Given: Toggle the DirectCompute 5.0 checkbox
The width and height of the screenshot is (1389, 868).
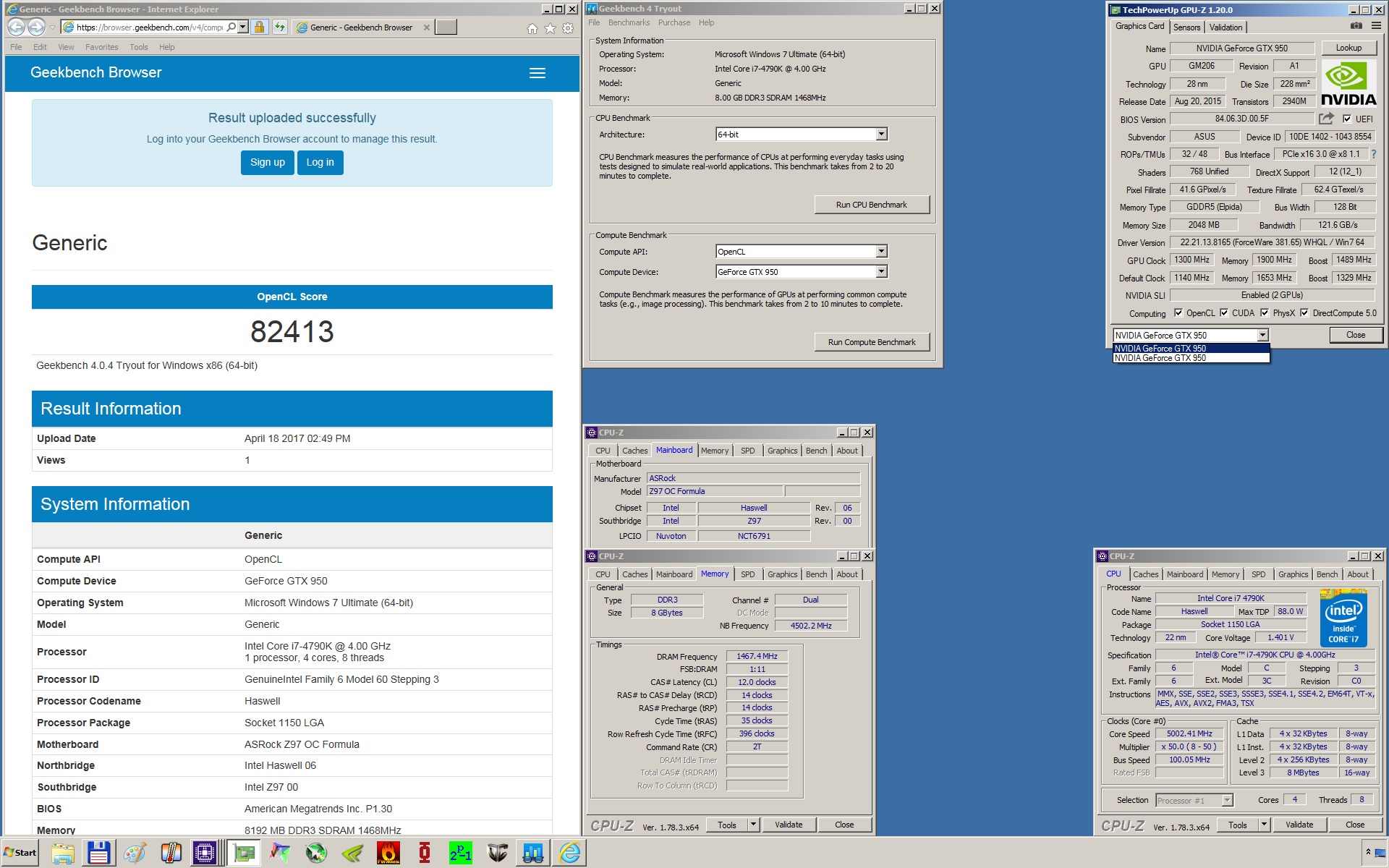Looking at the screenshot, I should point(1304,313).
